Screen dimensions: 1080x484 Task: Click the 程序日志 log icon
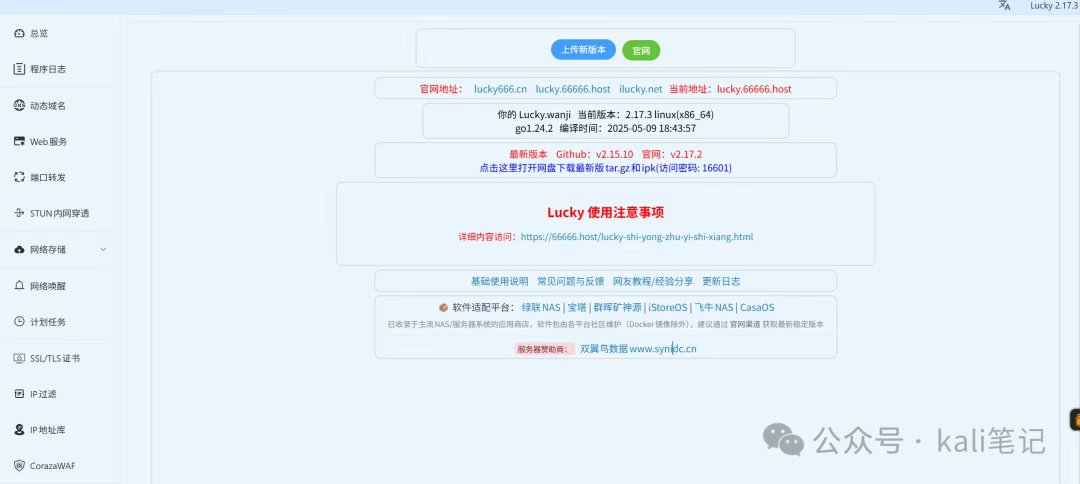[x=19, y=70]
